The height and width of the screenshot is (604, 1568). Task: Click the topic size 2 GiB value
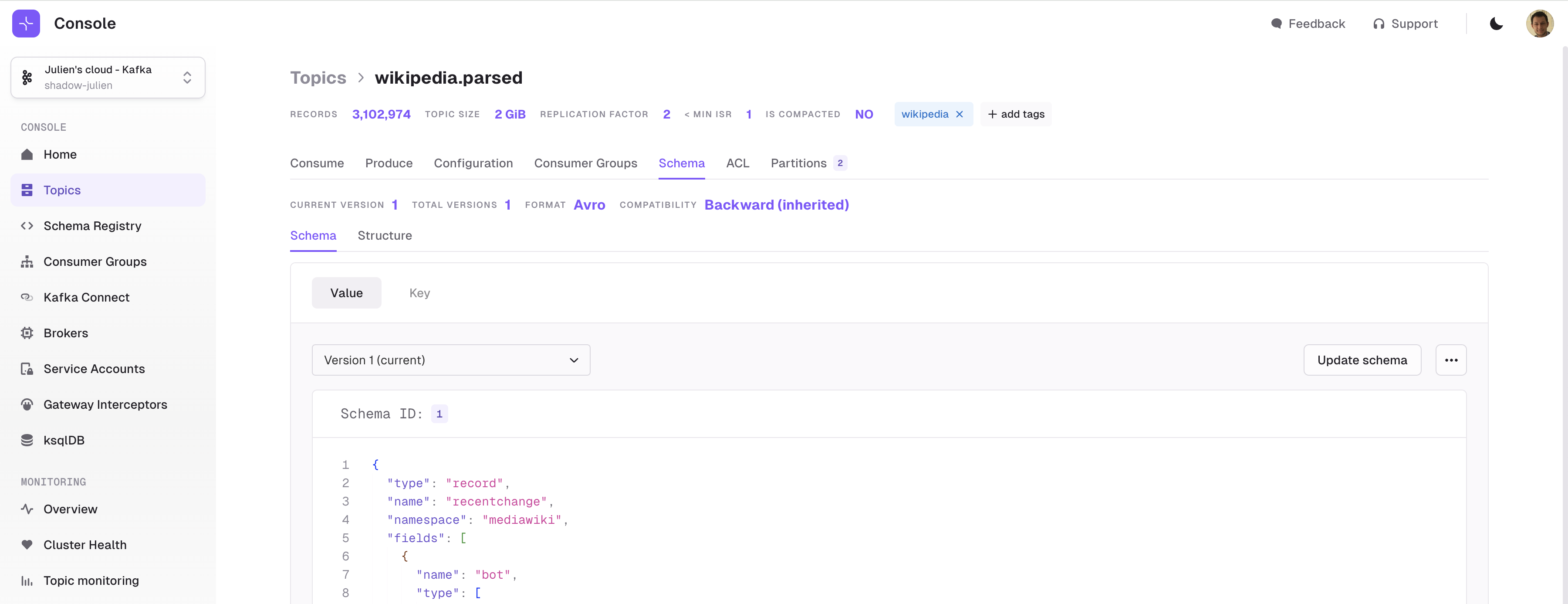(x=510, y=115)
